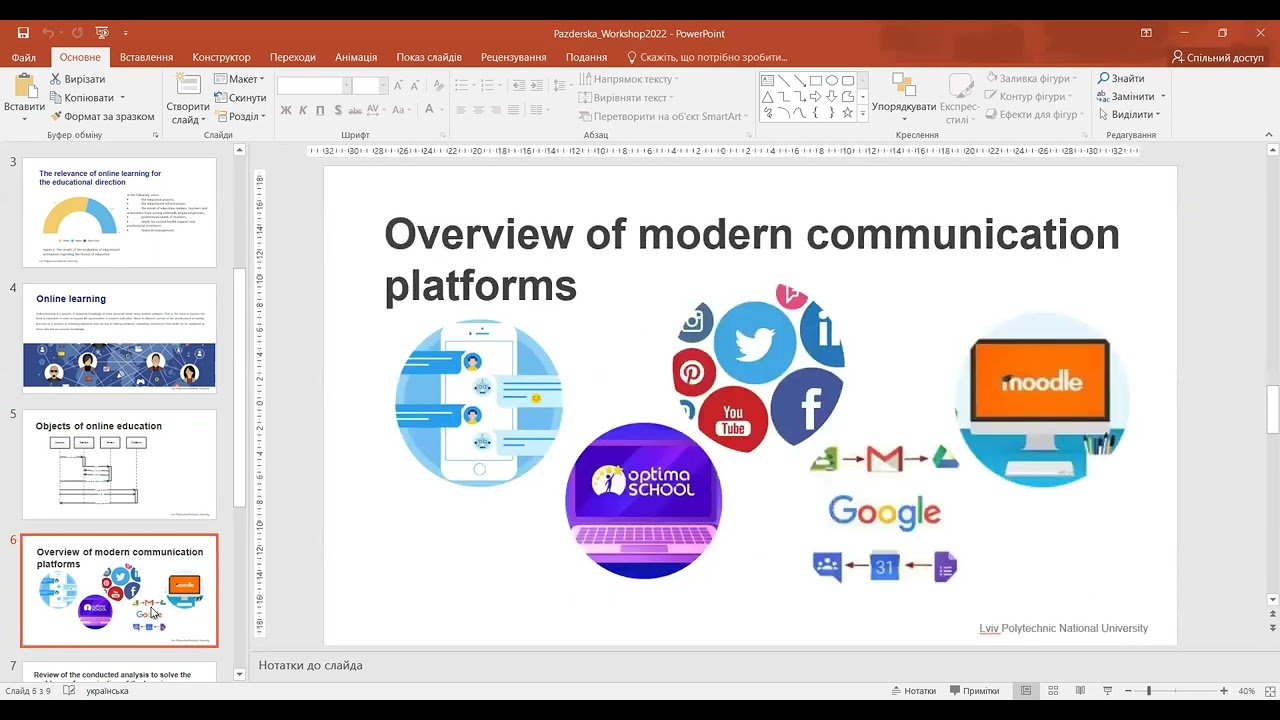Choose the right arrow block shape
Viewport: 1280px width, 720px height.
pos(816,97)
